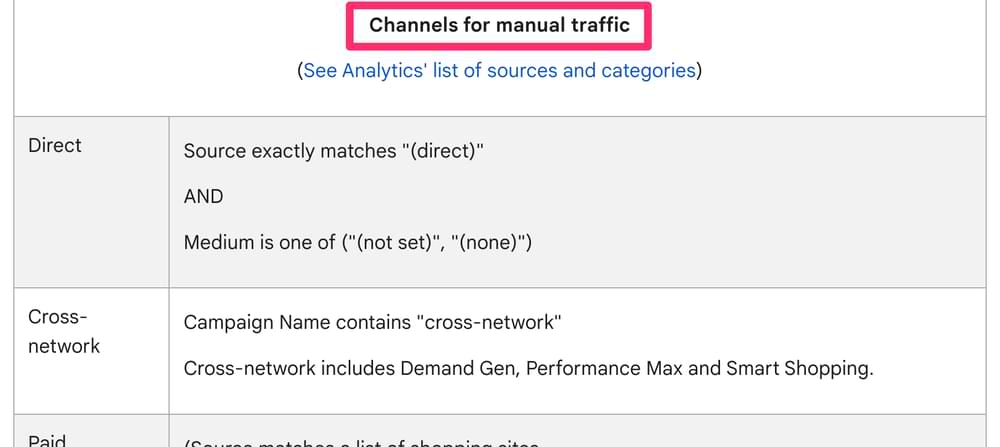
Task: Click the Medium is one of line
Action: (x=358, y=243)
